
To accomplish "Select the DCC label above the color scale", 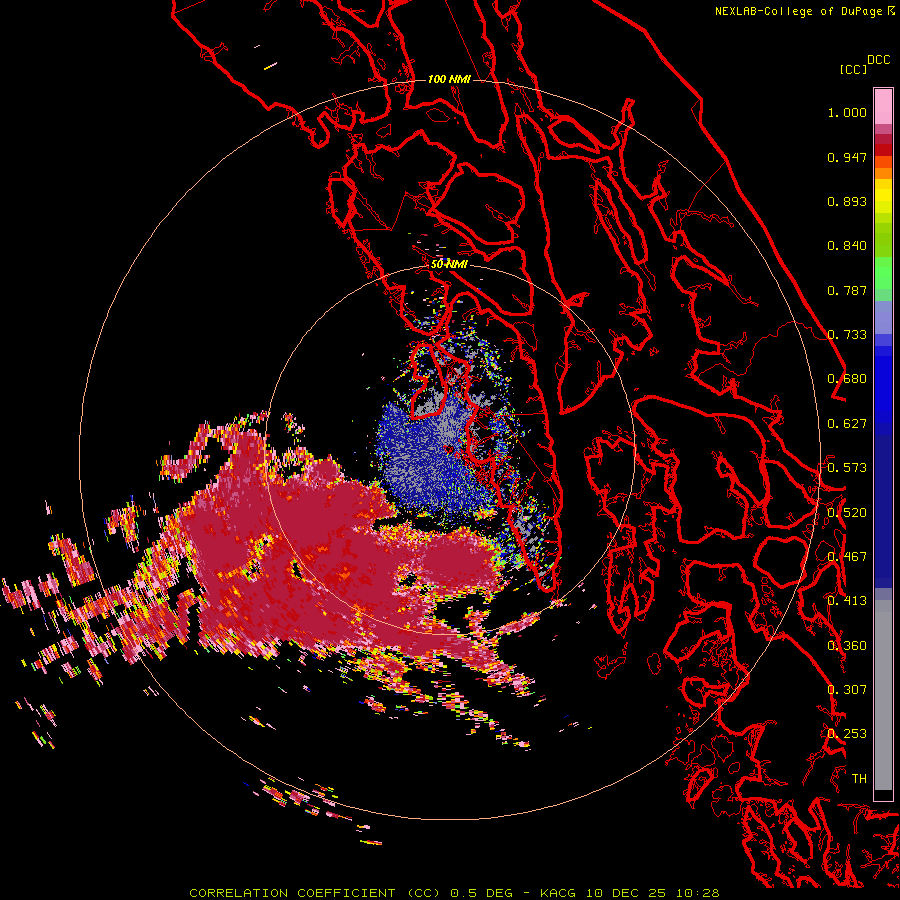I will (878, 60).
